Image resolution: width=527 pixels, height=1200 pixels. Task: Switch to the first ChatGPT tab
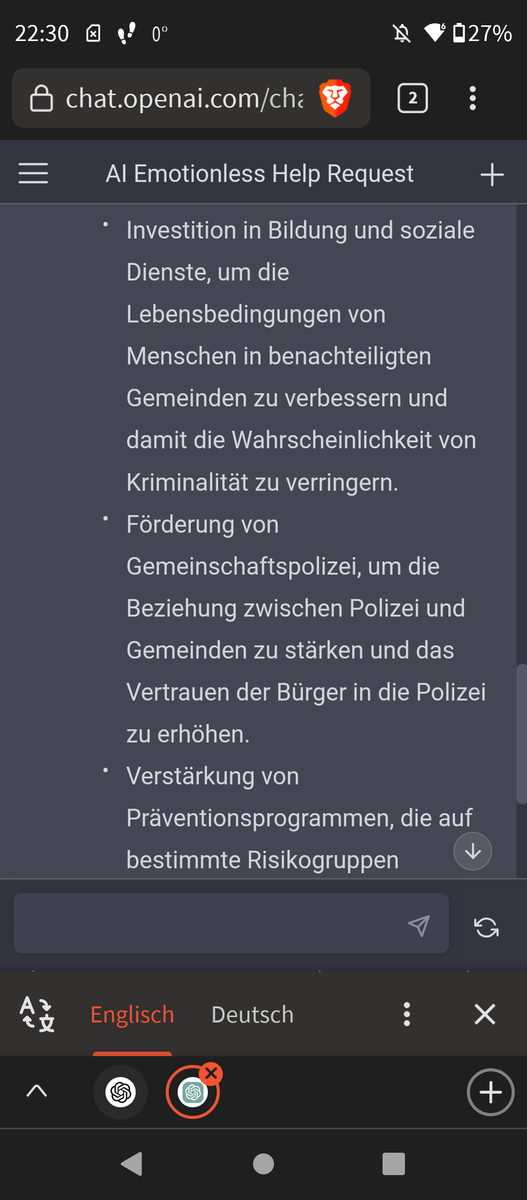coord(120,1092)
